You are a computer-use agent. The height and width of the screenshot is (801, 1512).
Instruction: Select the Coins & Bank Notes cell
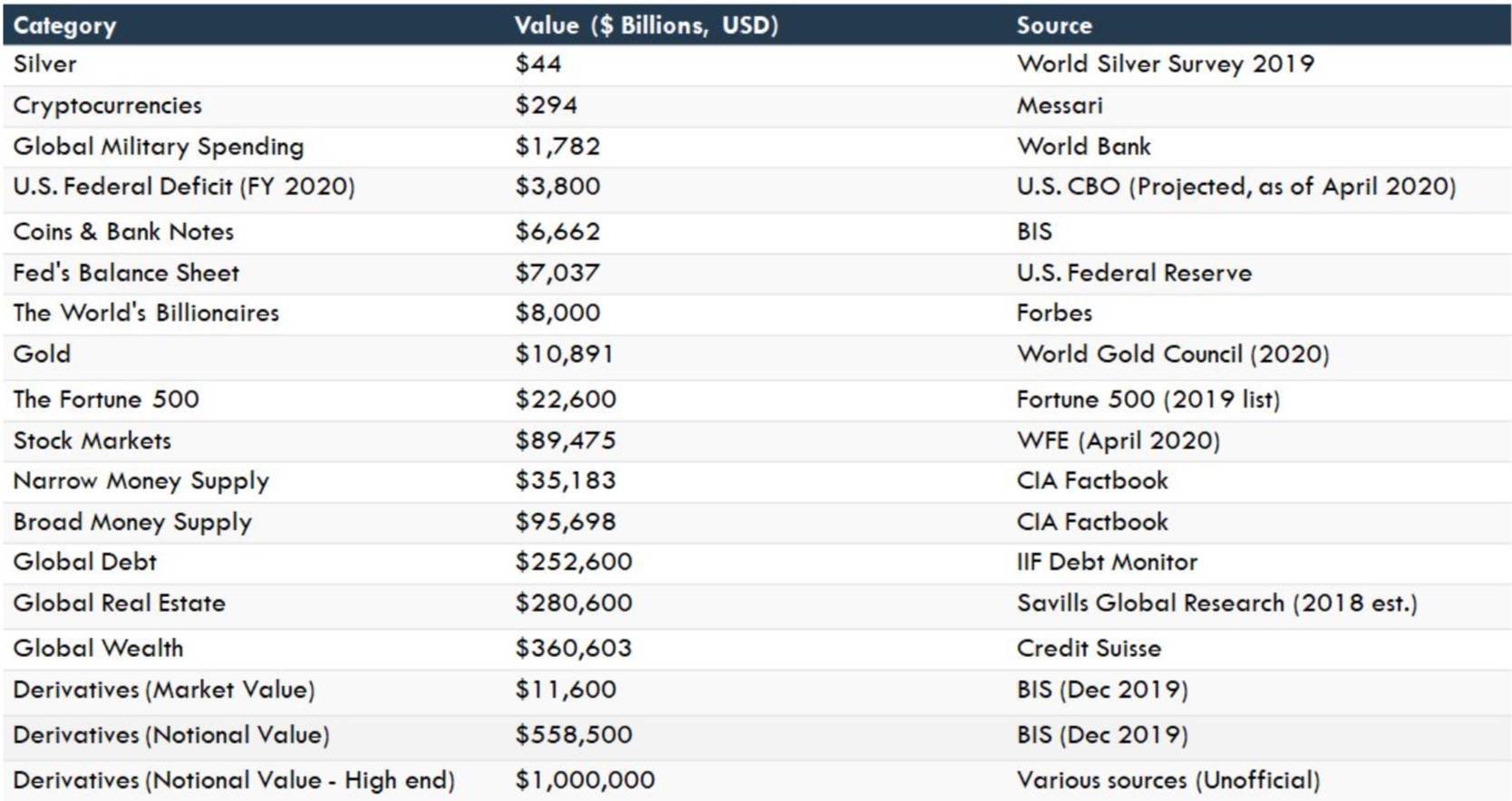coord(123,232)
